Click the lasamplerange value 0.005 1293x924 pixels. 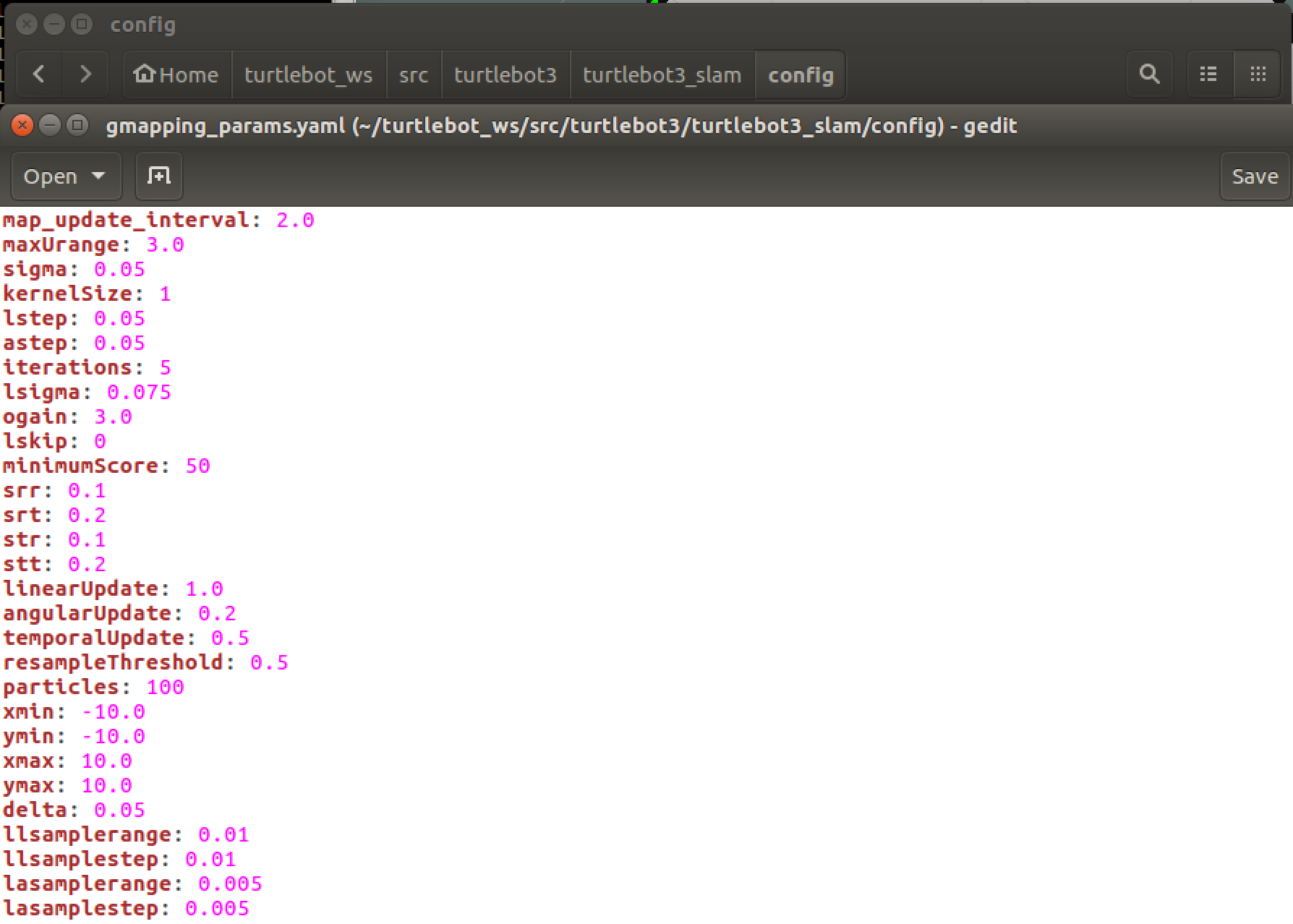[231, 884]
